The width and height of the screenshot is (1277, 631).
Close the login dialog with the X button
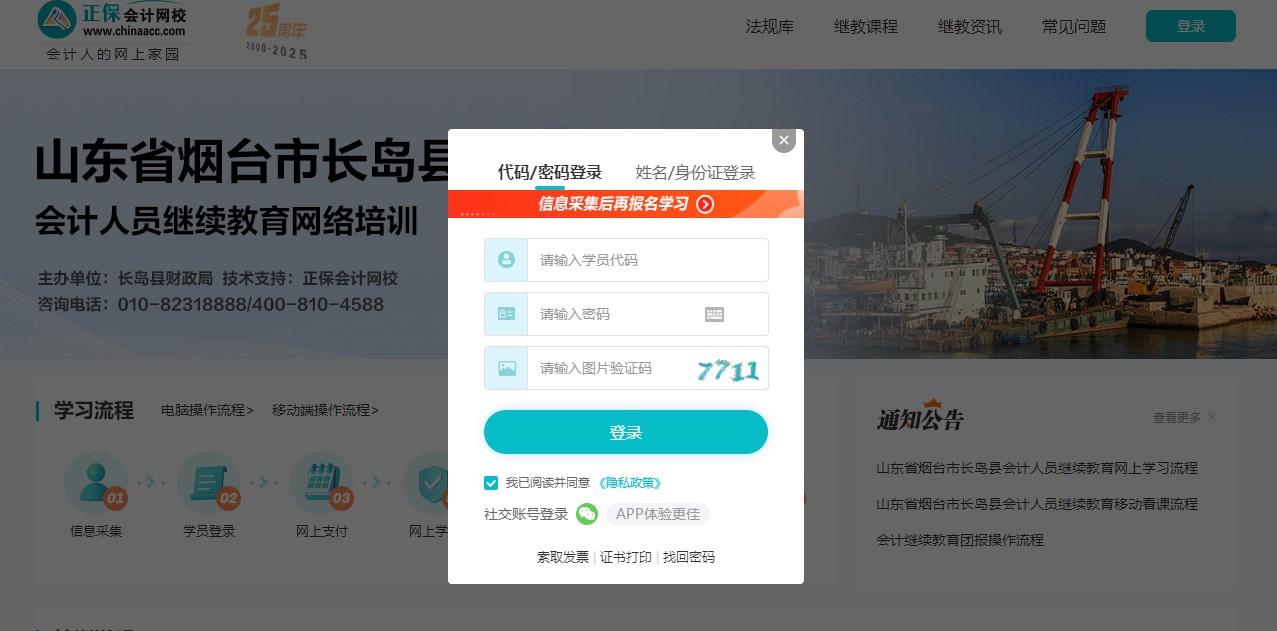(784, 141)
